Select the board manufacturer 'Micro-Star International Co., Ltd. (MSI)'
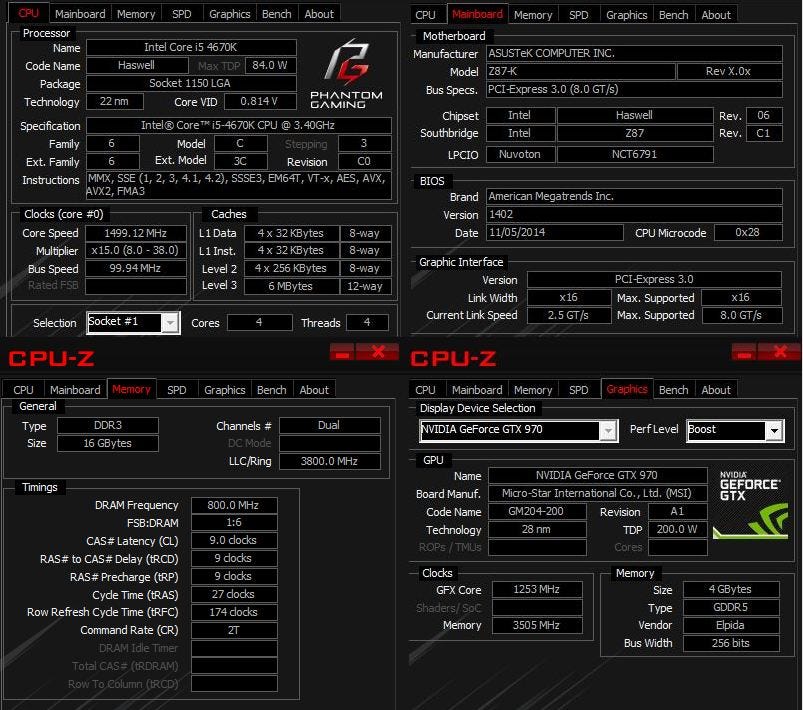This screenshot has height=710, width=803. point(598,493)
